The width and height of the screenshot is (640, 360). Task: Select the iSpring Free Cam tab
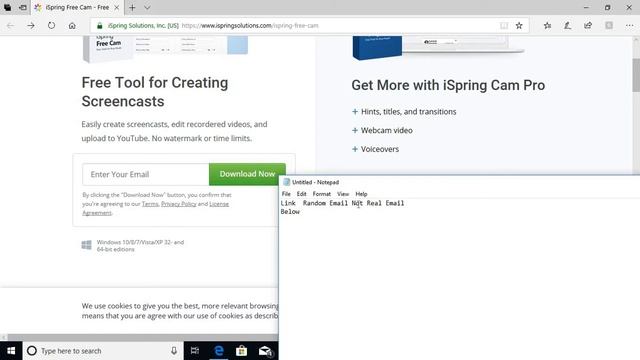click(x=76, y=7)
